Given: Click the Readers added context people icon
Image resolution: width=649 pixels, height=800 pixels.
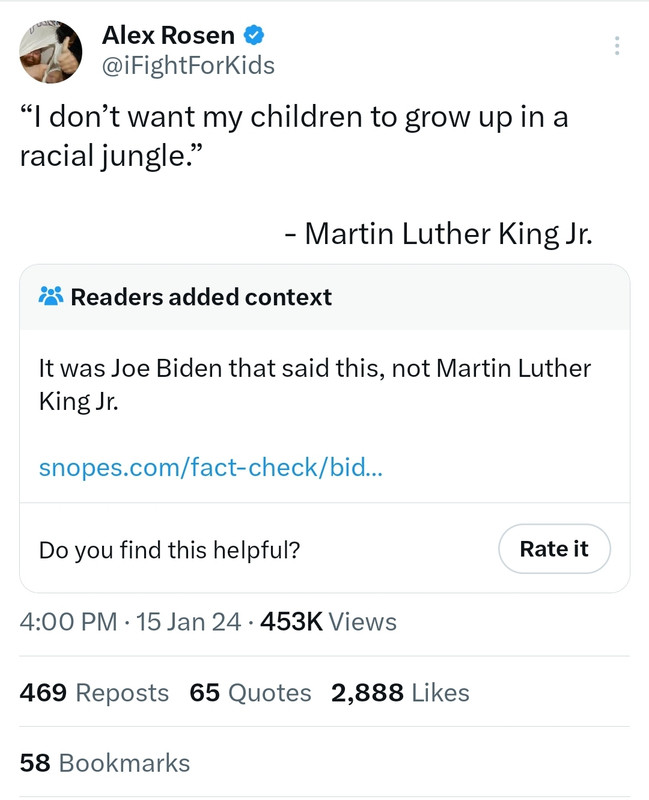Looking at the screenshot, I should coord(51,297).
